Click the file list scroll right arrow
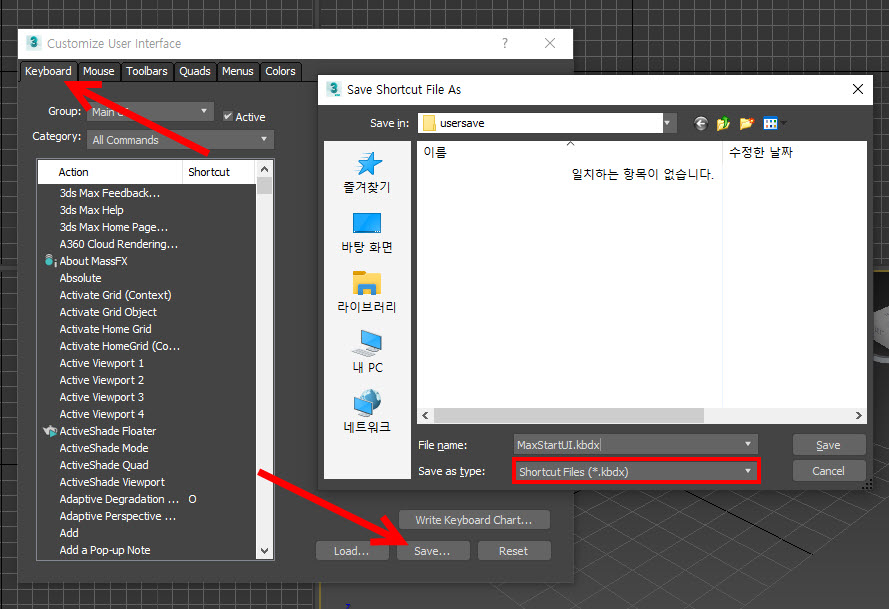The width and height of the screenshot is (889, 609). (x=859, y=416)
